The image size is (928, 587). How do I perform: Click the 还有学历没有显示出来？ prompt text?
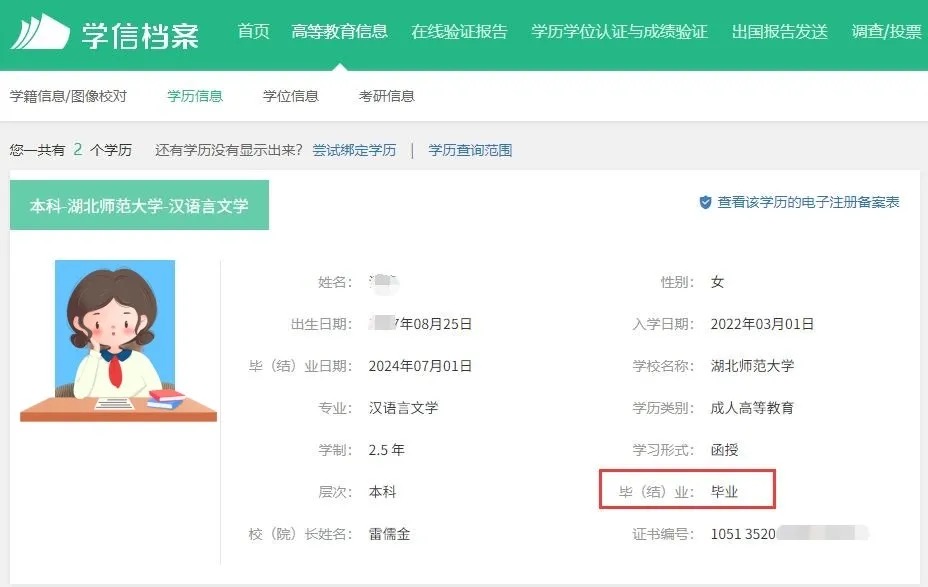pos(228,150)
